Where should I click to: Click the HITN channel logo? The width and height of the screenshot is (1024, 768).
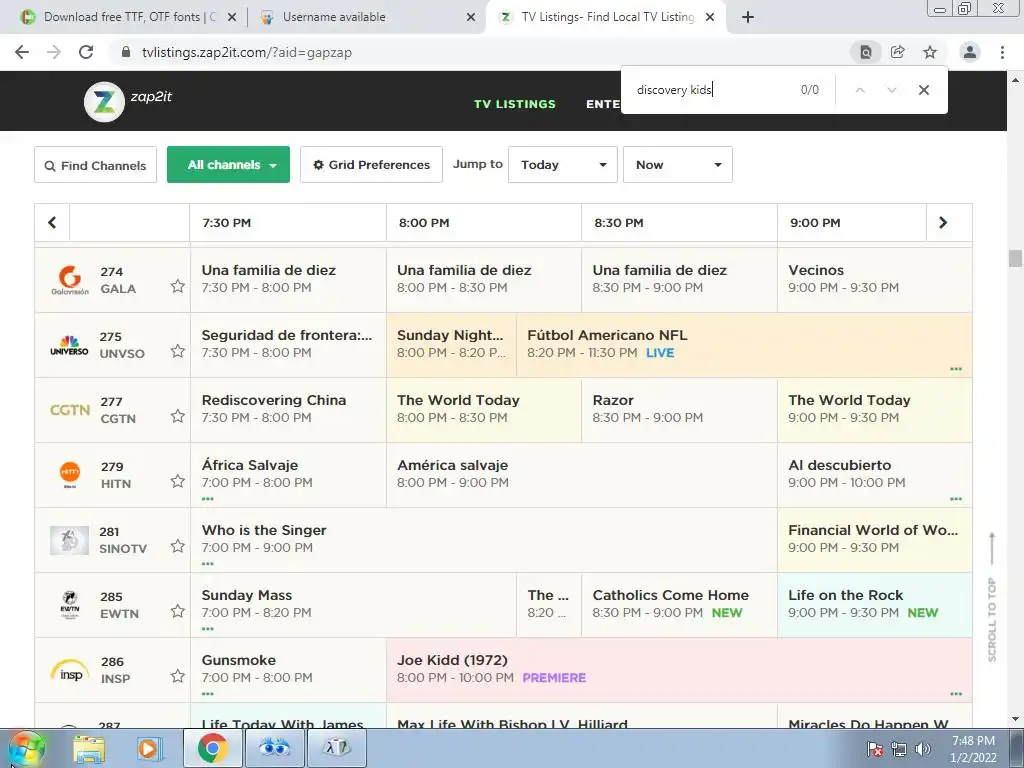[70, 475]
